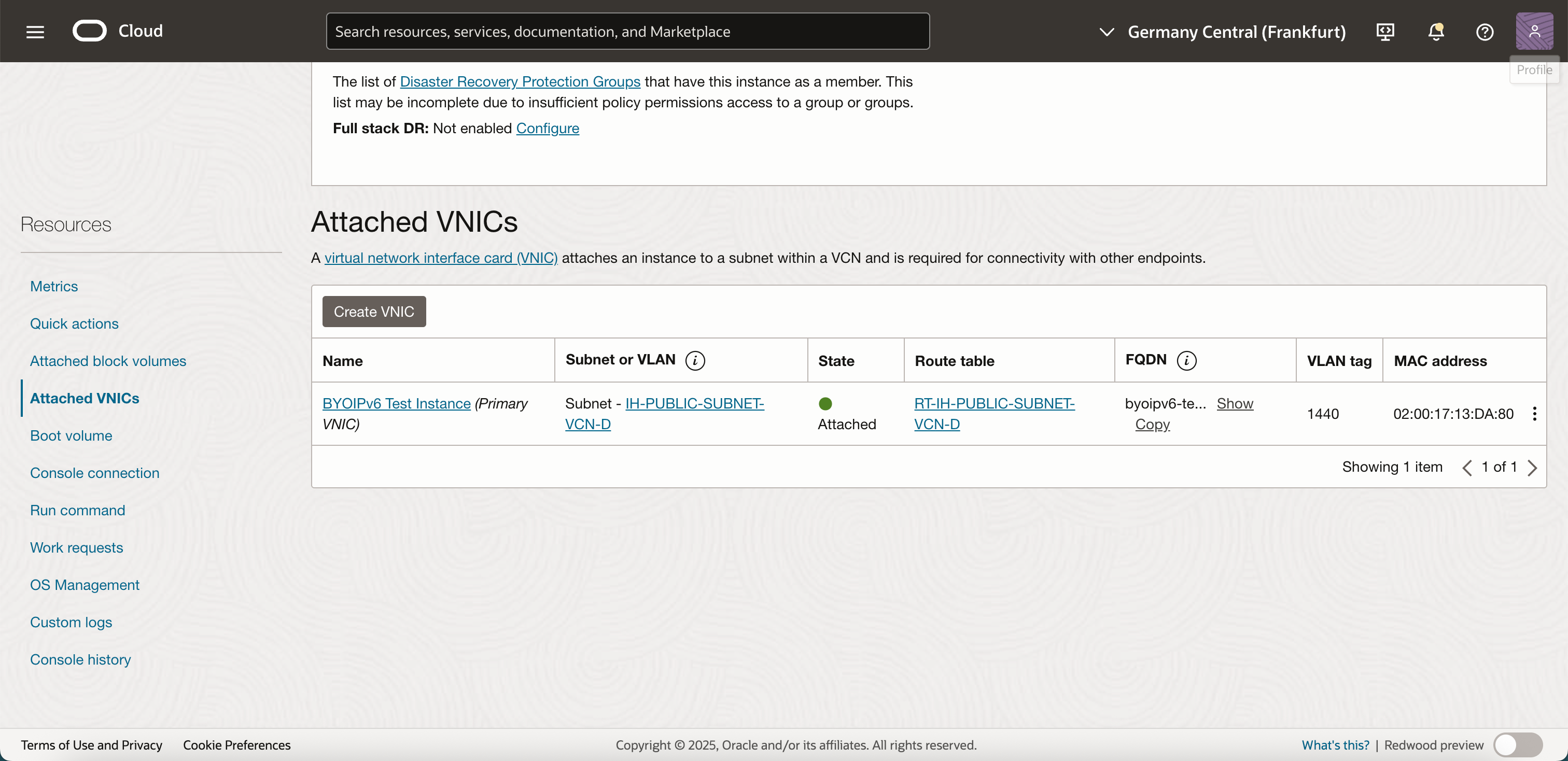
Task: Open the BYOIPv6 Test Instance VNIC link
Action: tap(396, 403)
